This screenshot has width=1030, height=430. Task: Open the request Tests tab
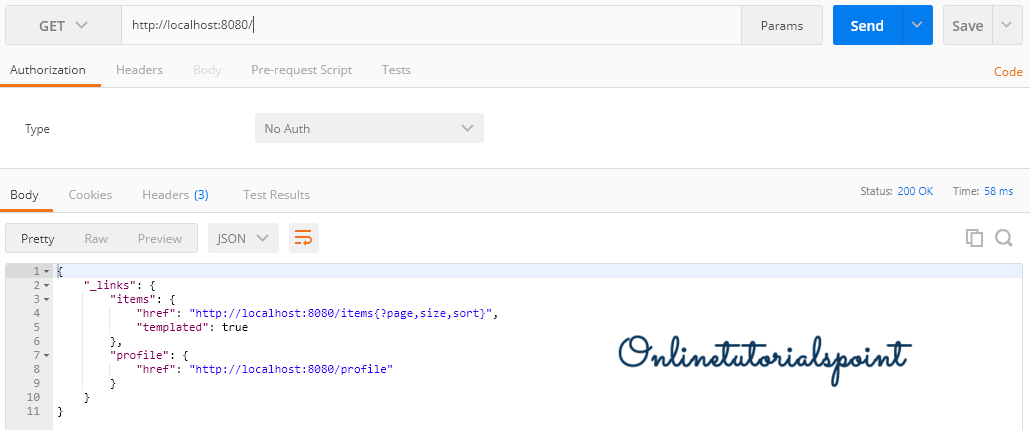(396, 70)
